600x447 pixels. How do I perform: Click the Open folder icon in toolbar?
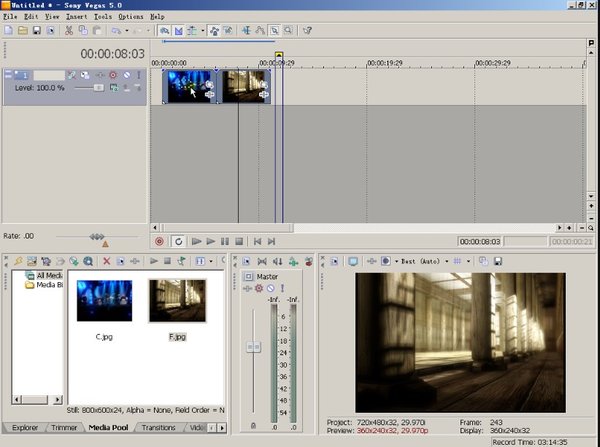22,31
